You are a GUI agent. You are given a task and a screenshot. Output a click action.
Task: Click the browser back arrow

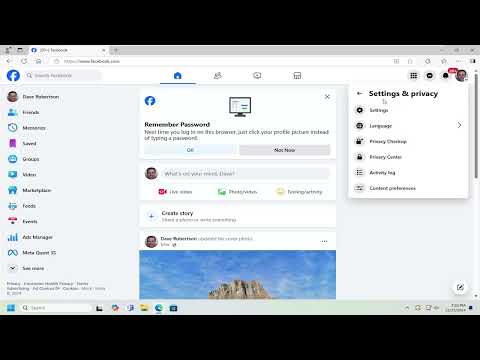pos(9,61)
